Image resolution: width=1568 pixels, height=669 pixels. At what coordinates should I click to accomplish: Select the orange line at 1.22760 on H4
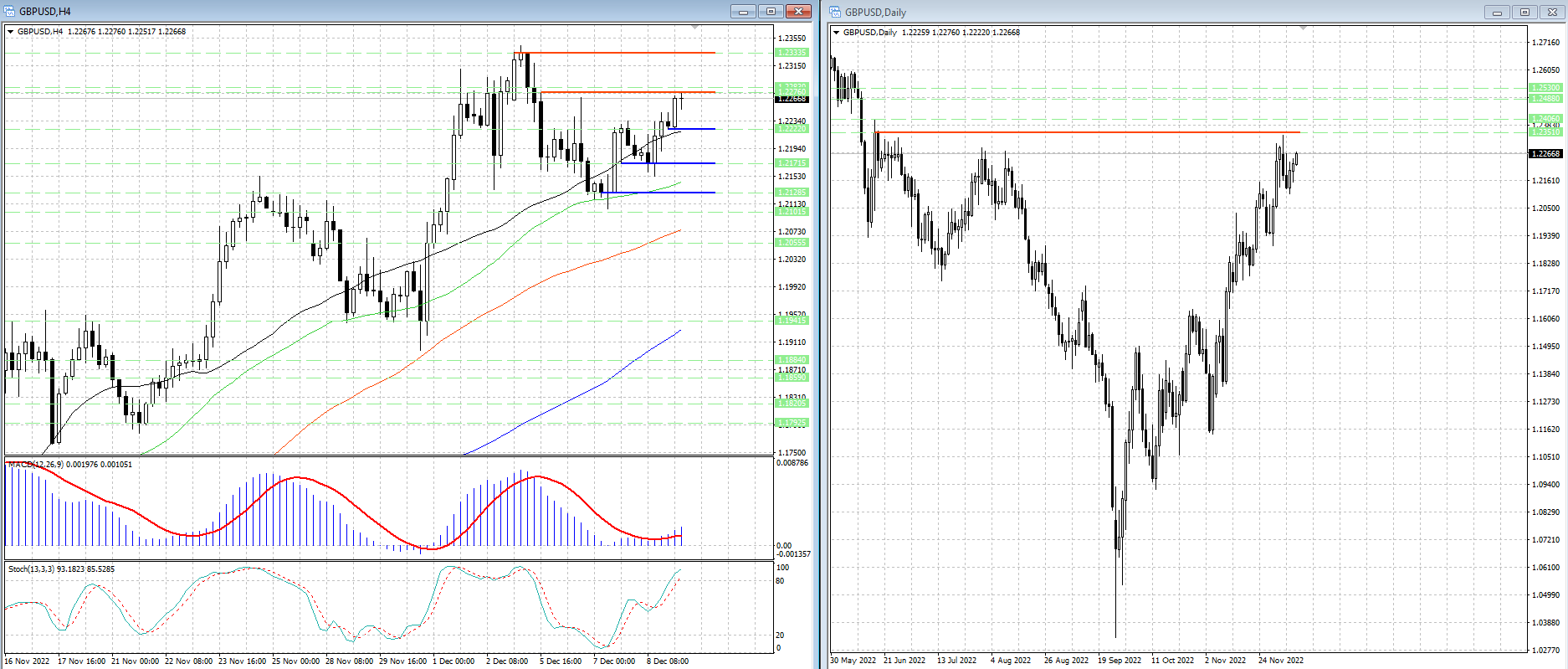(628, 92)
